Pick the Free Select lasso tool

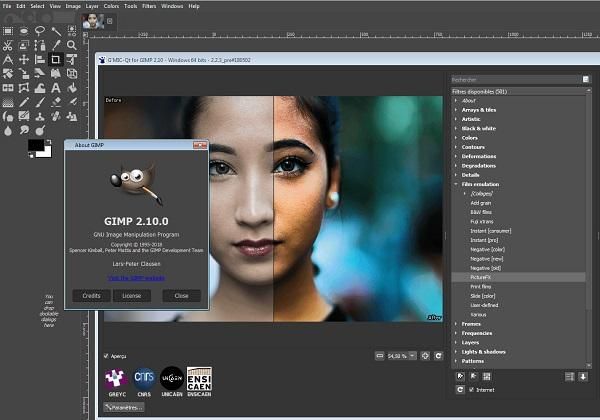pyautogui.click(x=40, y=31)
